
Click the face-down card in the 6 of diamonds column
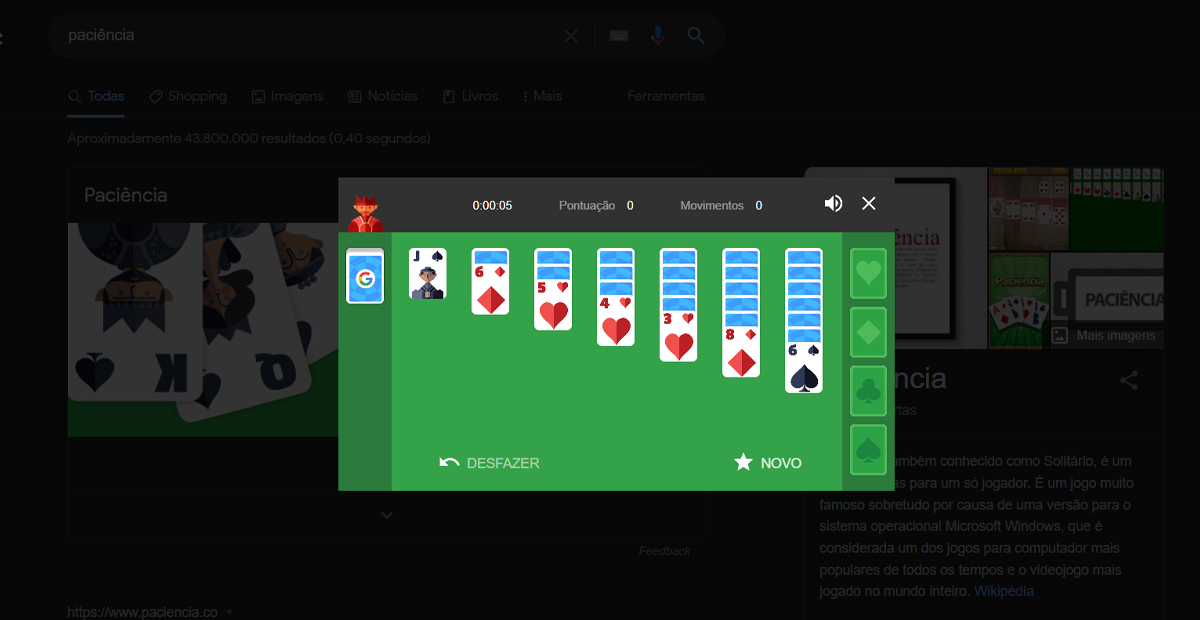(490, 255)
